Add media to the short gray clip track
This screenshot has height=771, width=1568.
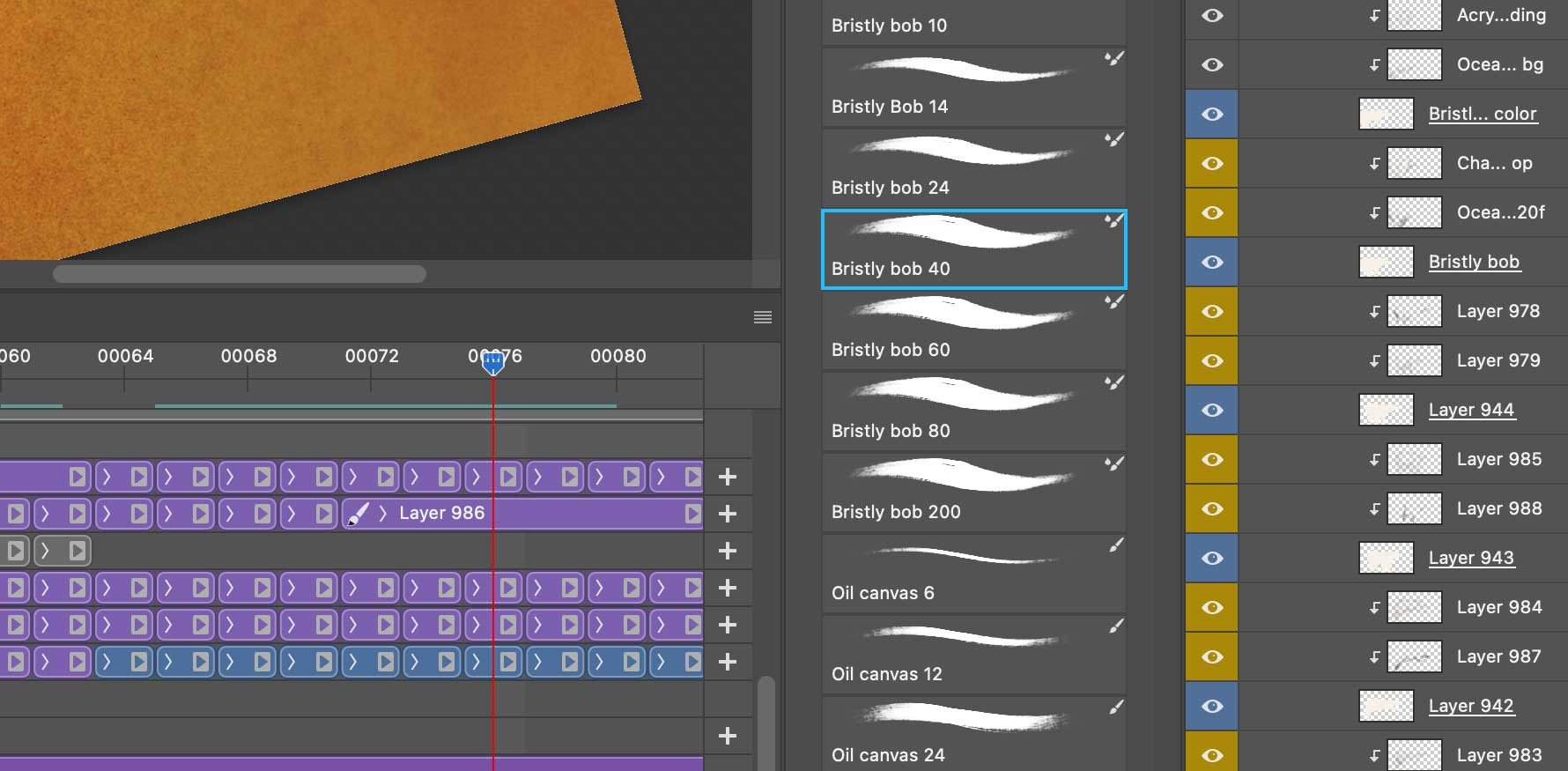[x=727, y=551]
